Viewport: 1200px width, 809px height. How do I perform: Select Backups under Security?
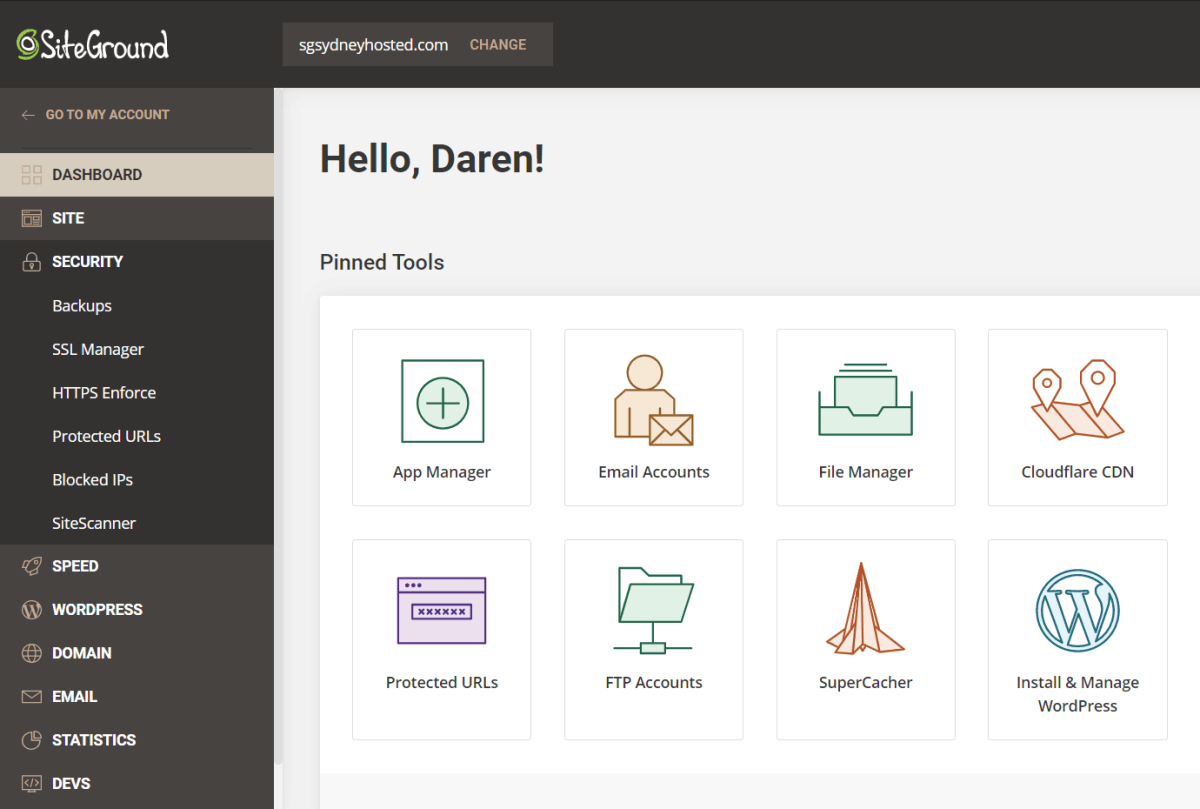pos(82,306)
